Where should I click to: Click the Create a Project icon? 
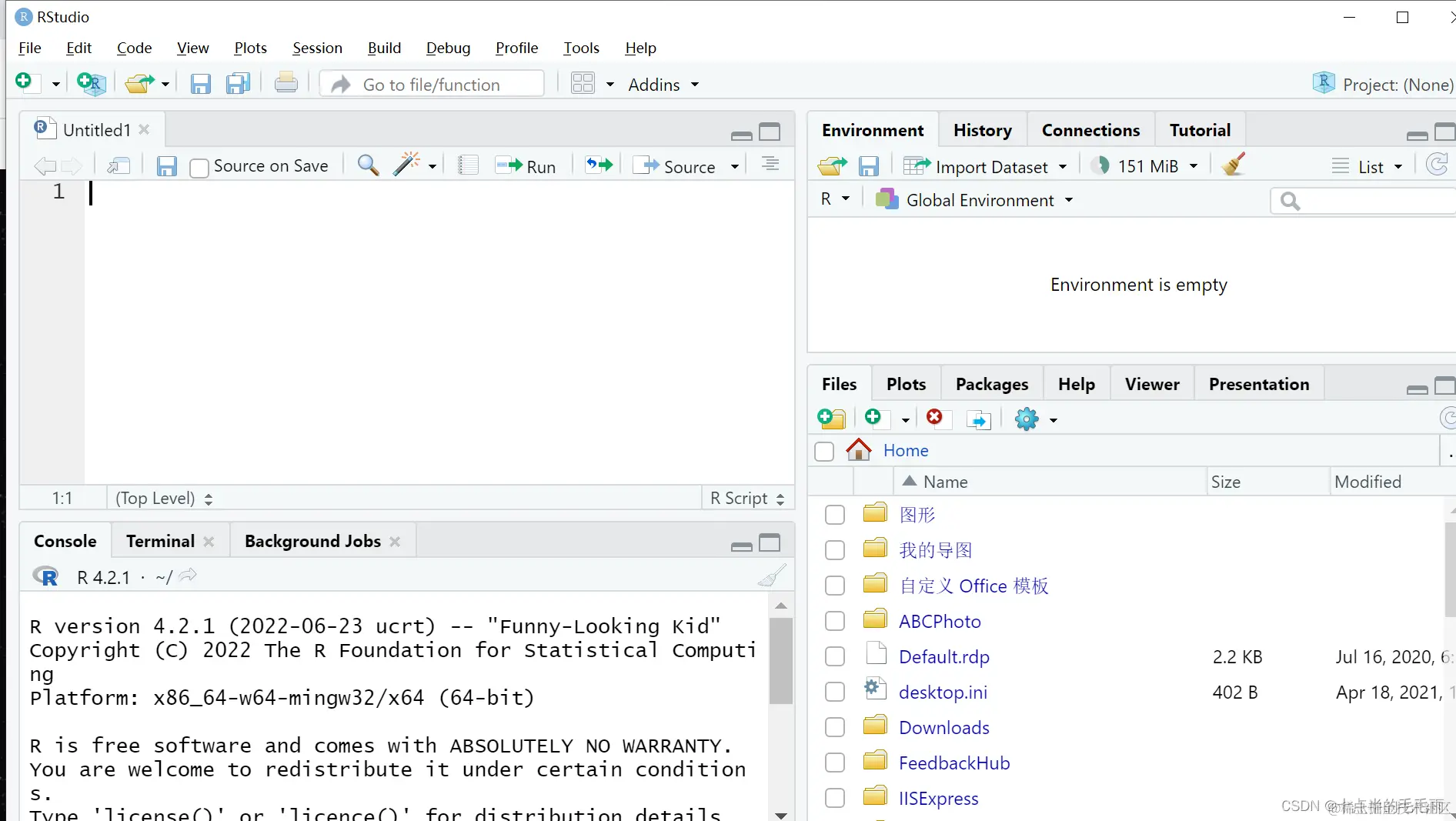point(91,83)
